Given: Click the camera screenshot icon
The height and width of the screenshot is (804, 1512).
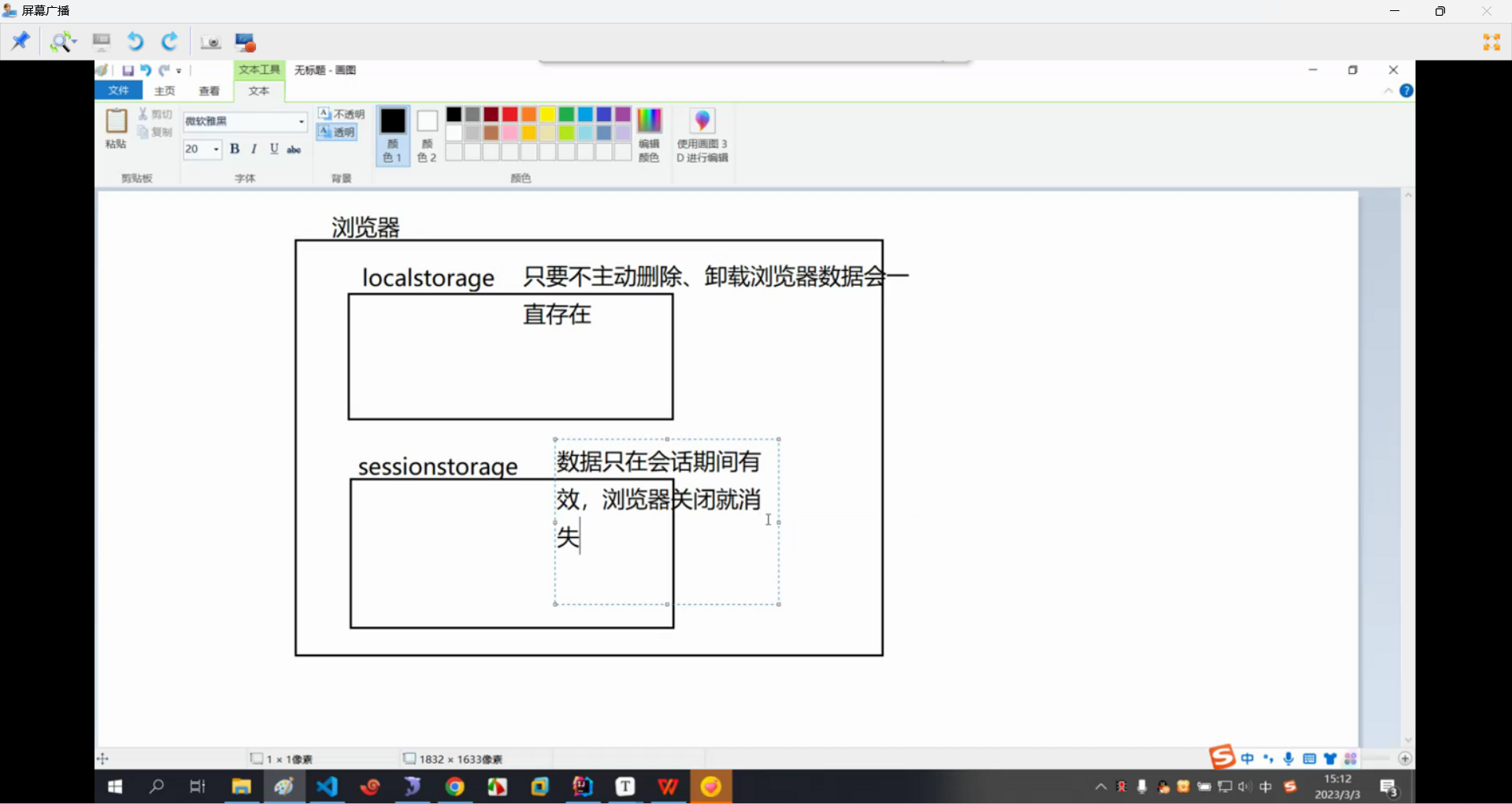Looking at the screenshot, I should (x=210, y=42).
